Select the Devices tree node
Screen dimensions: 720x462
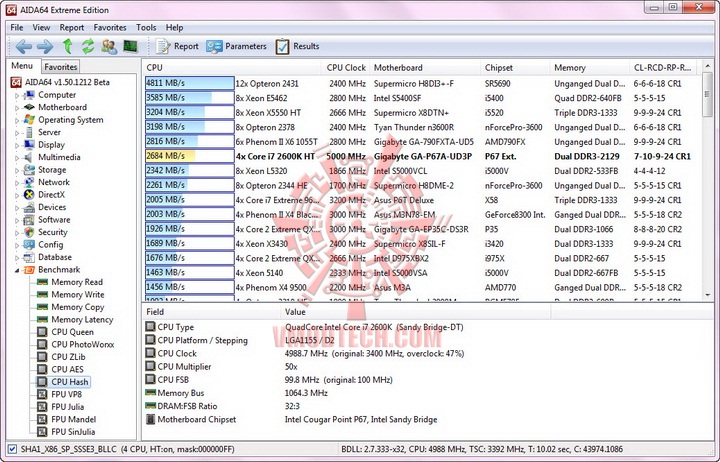pos(52,207)
